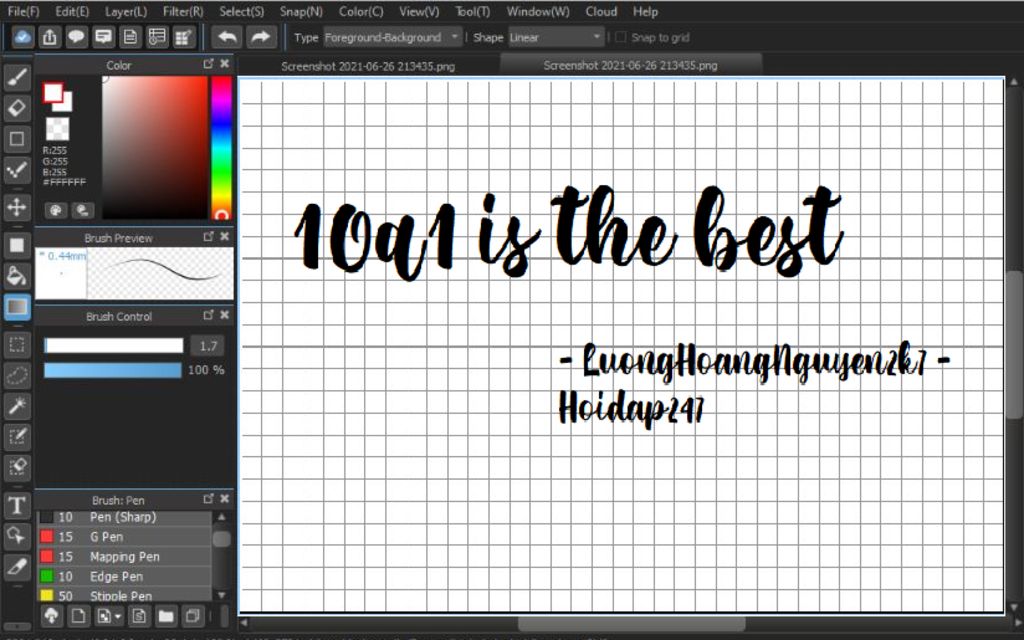Viewport: 1024px width, 640px height.
Task: Click the round speech bubble icon
Action: coord(76,37)
